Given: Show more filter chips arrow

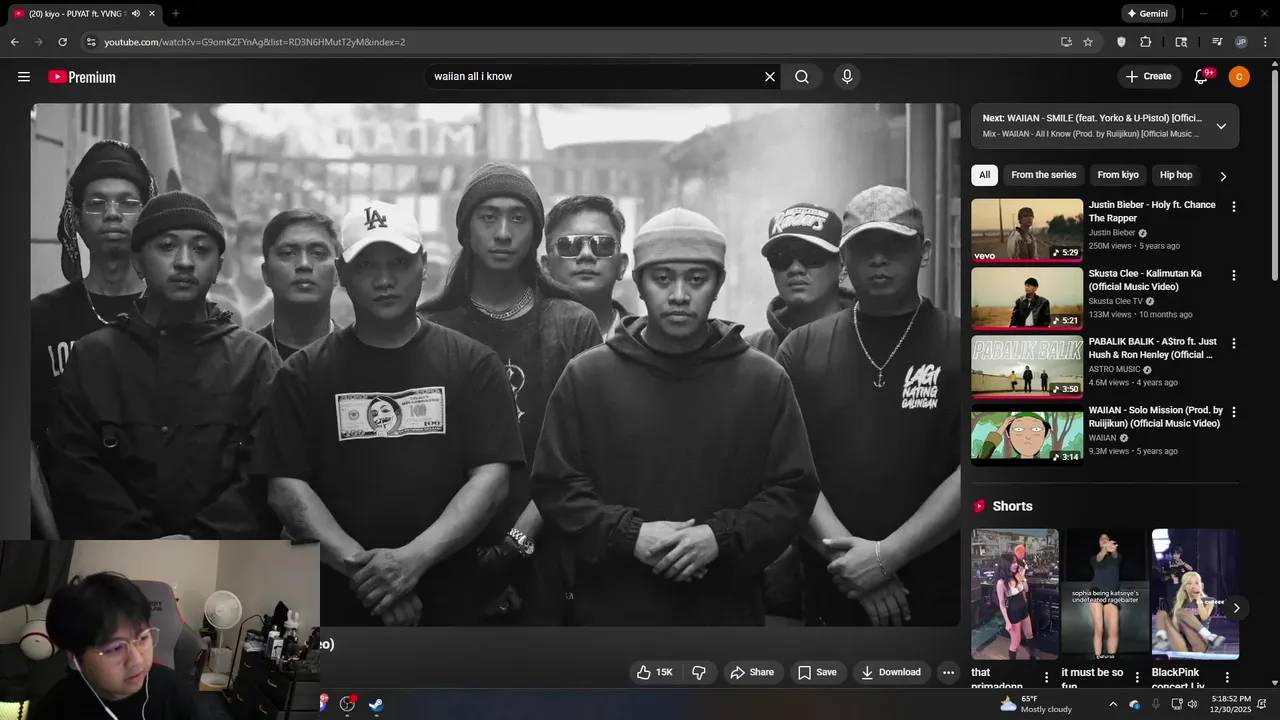Looking at the screenshot, I should click(1222, 176).
